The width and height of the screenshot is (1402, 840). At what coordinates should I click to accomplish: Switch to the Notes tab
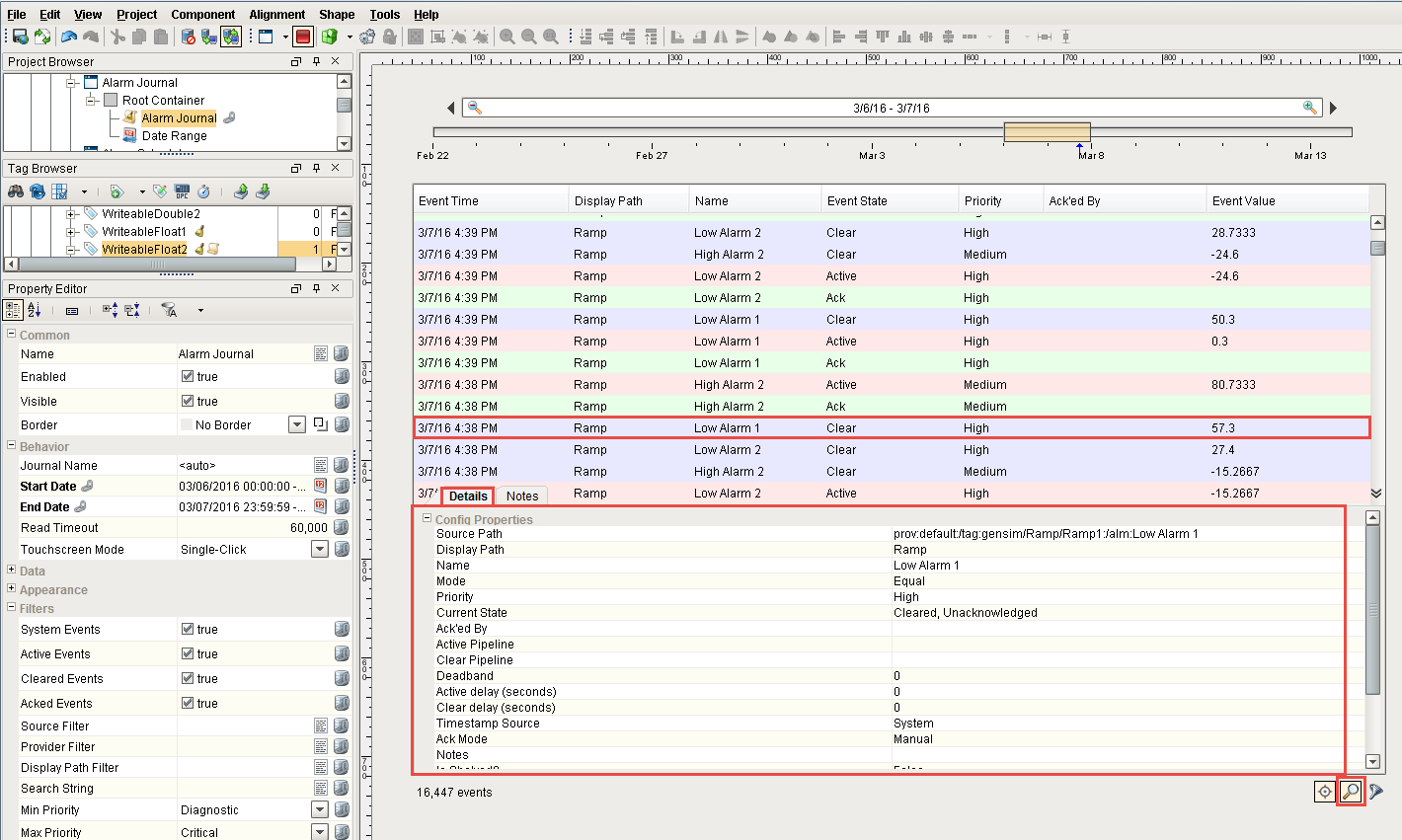[522, 496]
